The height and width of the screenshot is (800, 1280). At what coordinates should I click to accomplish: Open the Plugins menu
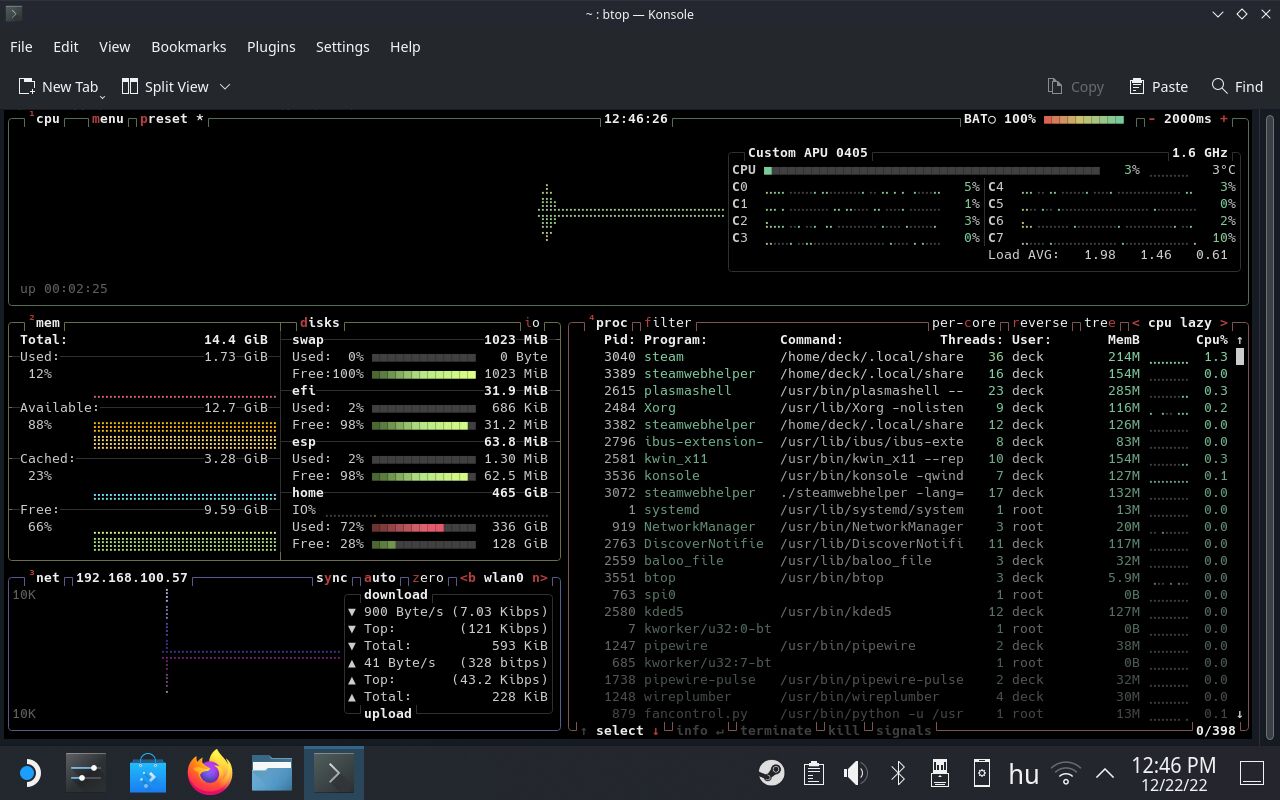271,47
